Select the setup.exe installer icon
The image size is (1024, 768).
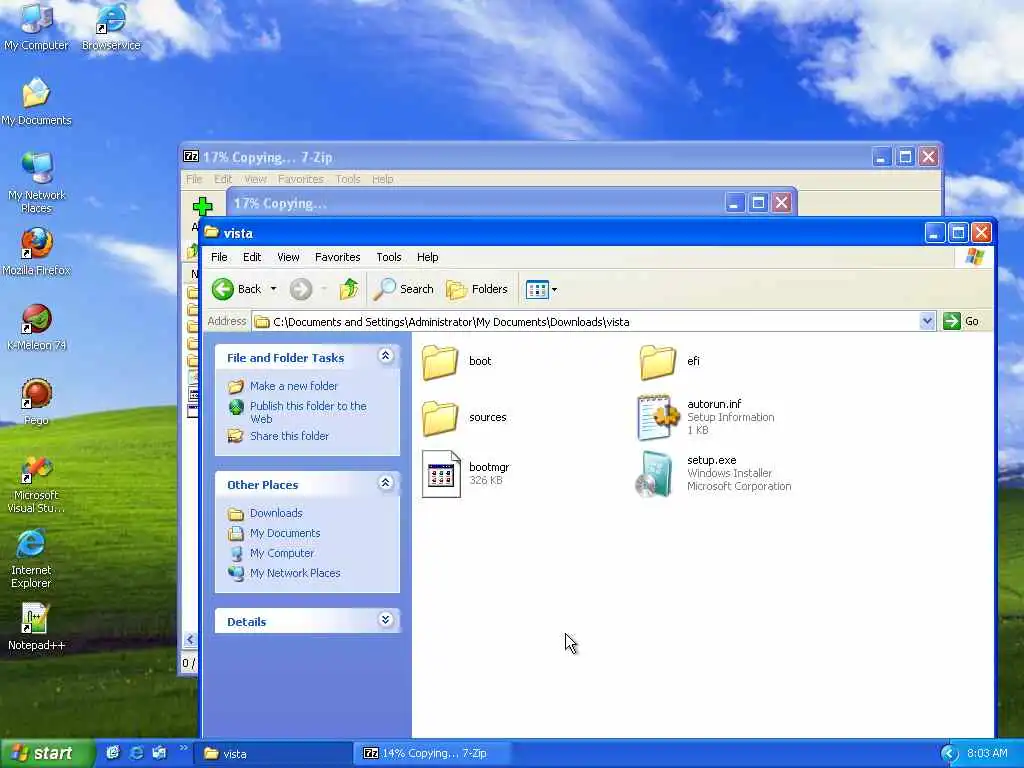point(656,474)
